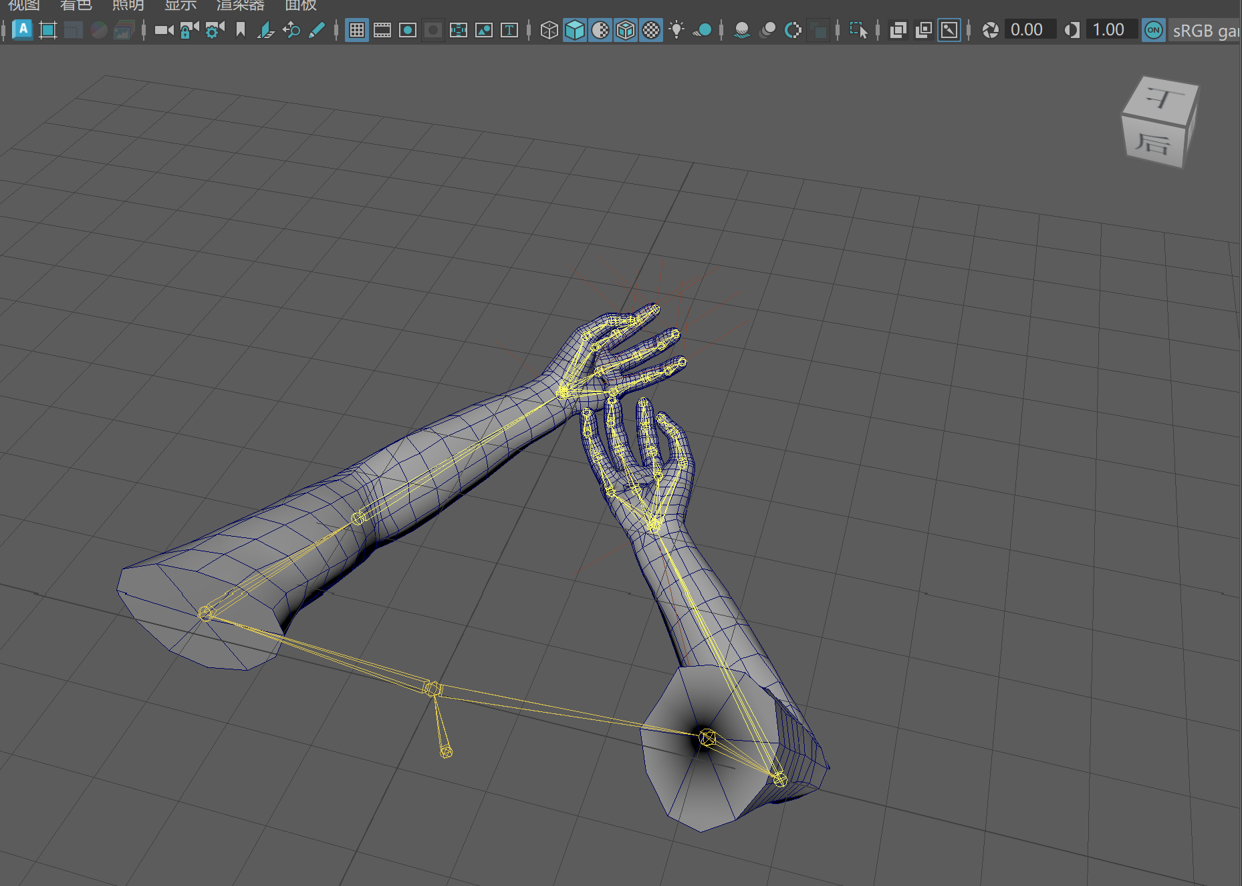The width and height of the screenshot is (1242, 886).
Task: Select the Grease Pencil icon
Action: click(317, 30)
